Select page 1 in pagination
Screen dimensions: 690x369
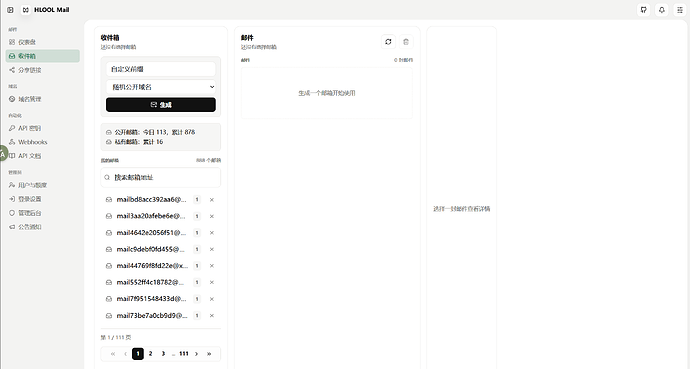pyautogui.click(x=138, y=354)
